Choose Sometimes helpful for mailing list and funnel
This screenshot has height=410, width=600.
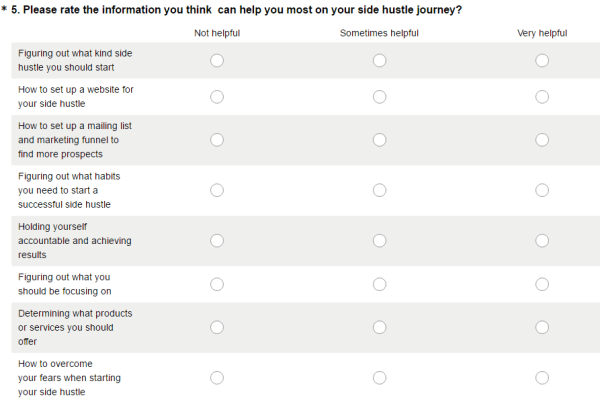(380, 140)
